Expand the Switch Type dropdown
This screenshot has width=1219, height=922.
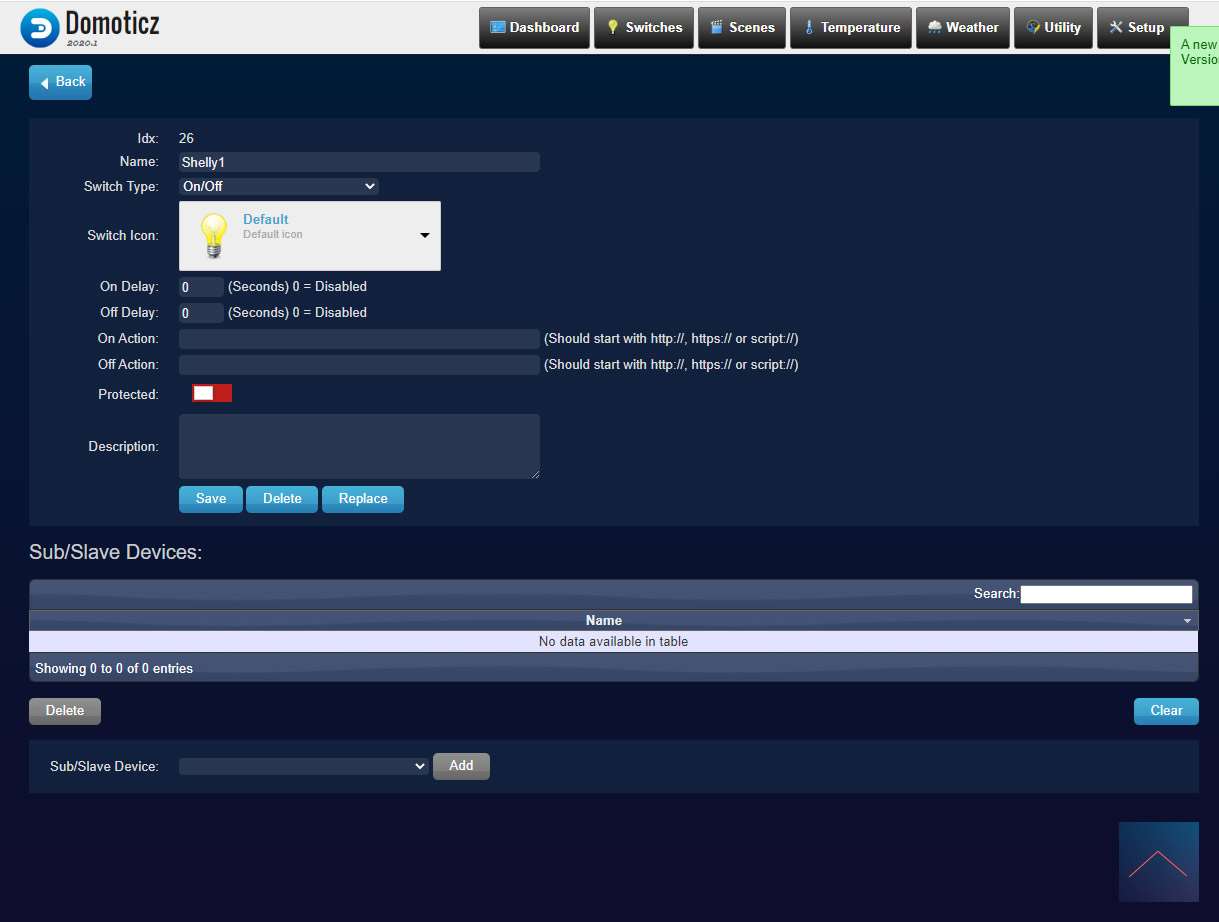tap(279, 186)
